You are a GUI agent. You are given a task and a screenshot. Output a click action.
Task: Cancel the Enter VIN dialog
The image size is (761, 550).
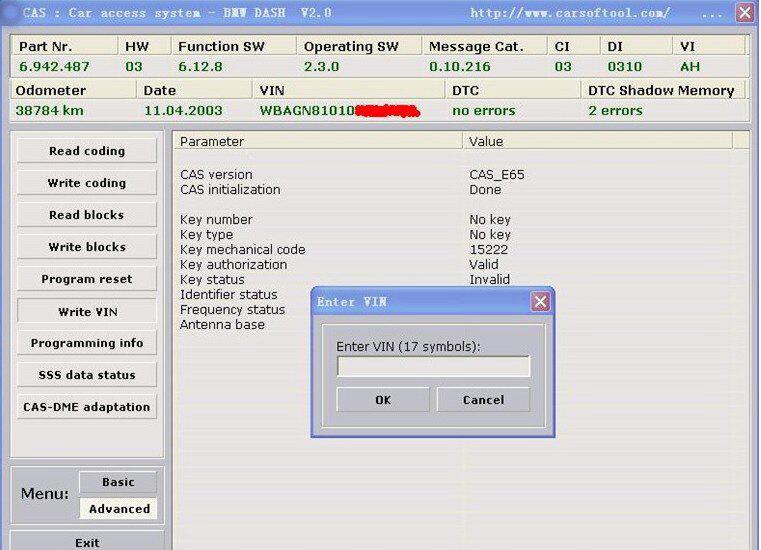point(483,400)
